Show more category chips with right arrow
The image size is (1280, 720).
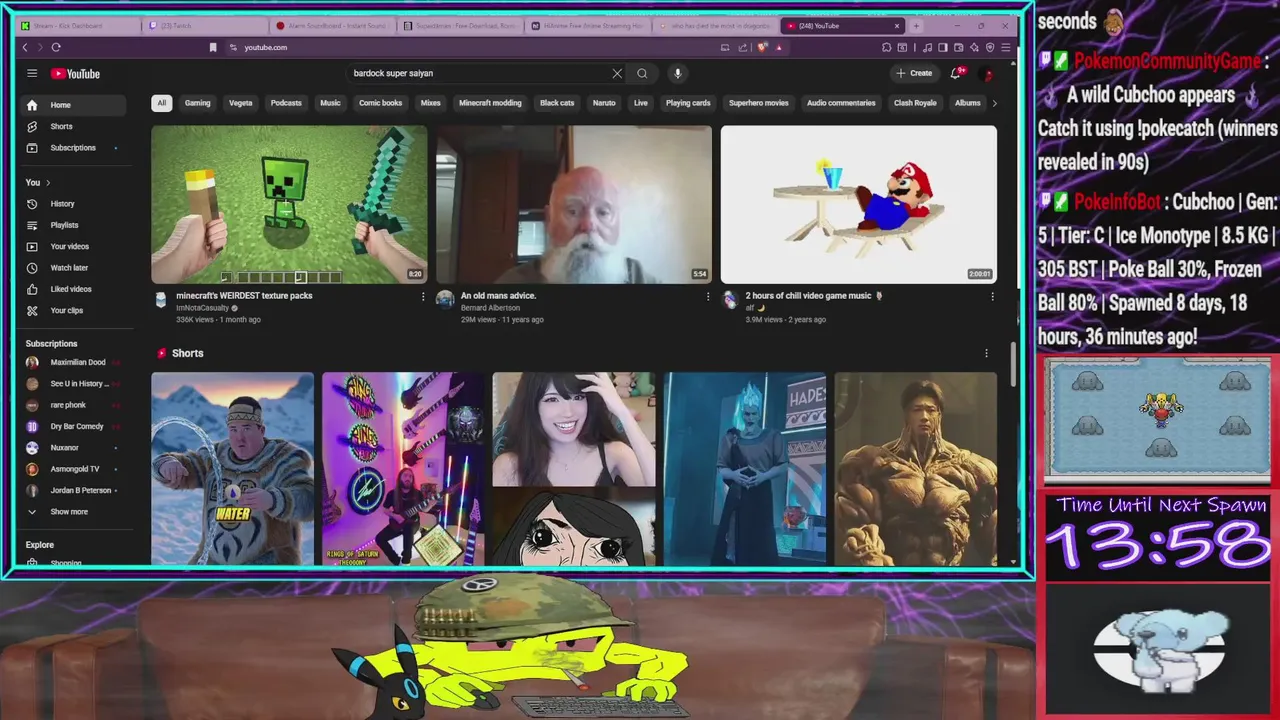(994, 103)
